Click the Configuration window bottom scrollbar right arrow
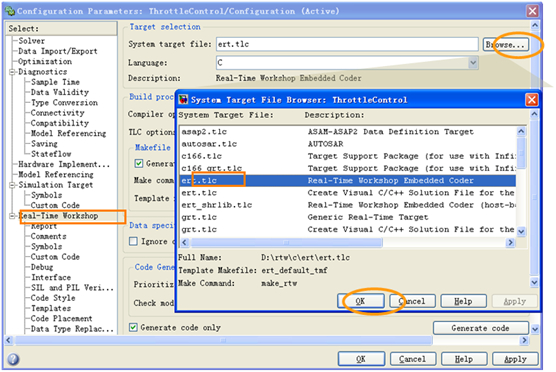This screenshot has width=556, height=372. point(524,340)
